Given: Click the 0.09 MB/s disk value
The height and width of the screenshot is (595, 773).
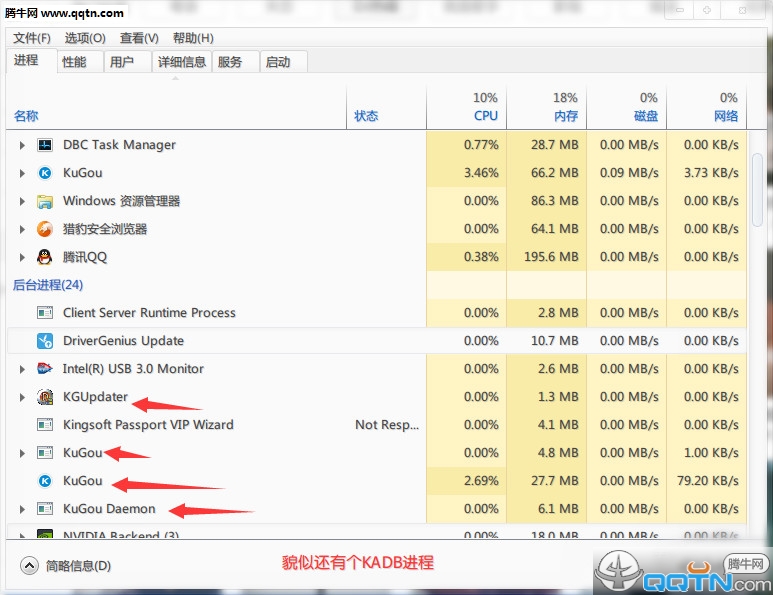Looking at the screenshot, I should [x=629, y=173].
